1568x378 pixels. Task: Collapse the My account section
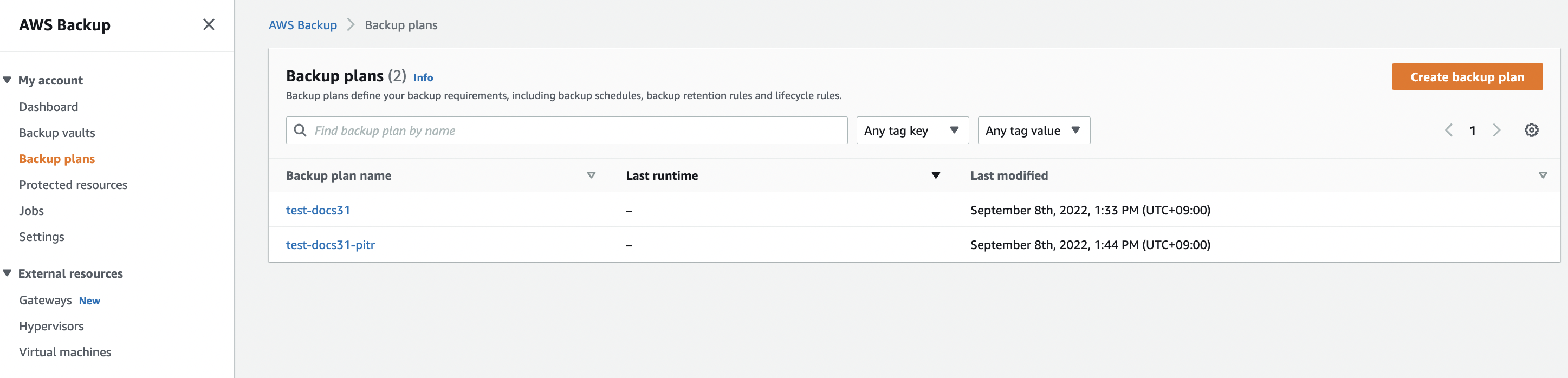tap(7, 80)
